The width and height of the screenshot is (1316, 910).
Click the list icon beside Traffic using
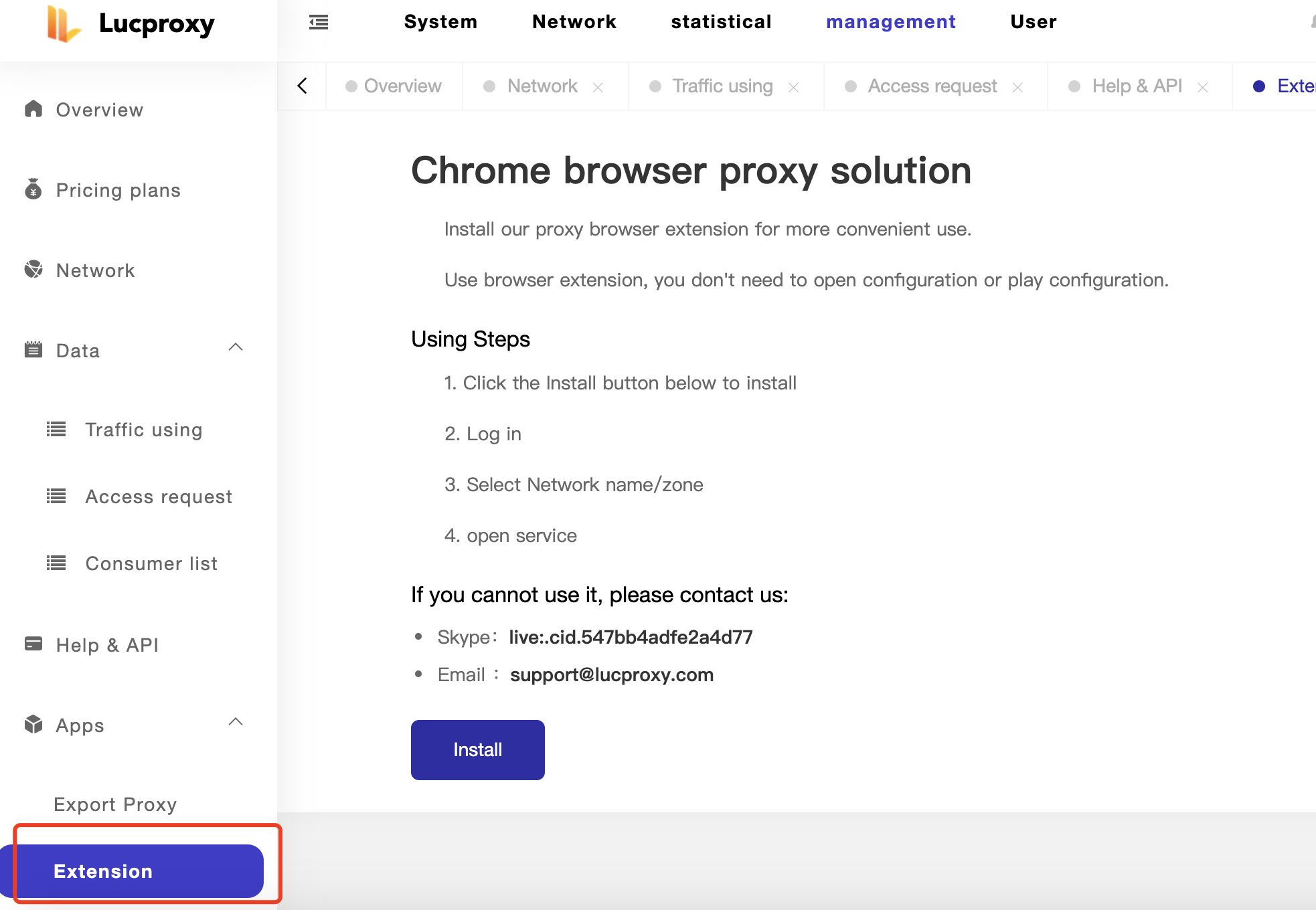56,429
